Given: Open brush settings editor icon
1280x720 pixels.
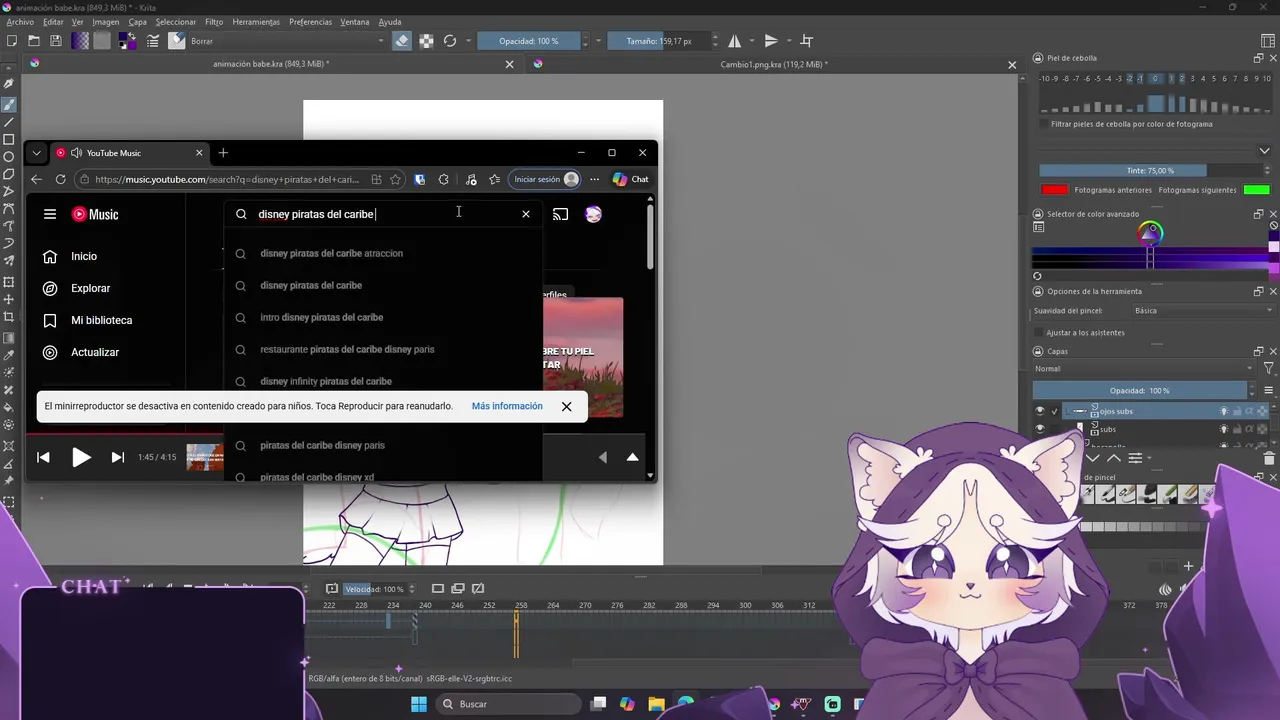Looking at the screenshot, I should point(153,41).
